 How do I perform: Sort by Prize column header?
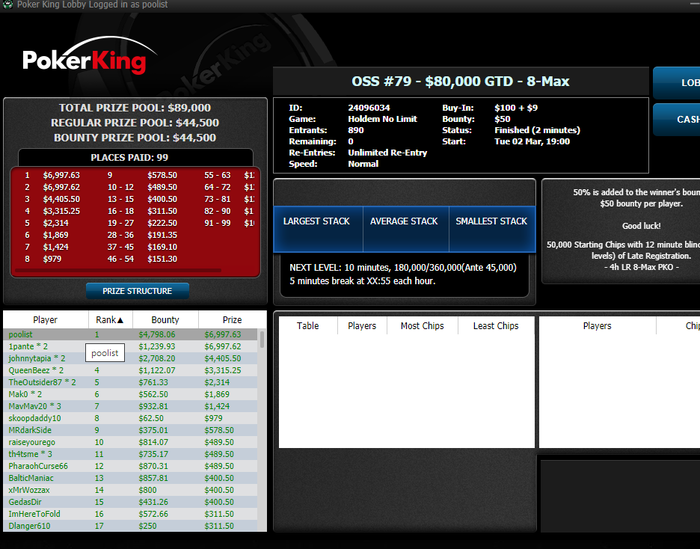(x=232, y=320)
